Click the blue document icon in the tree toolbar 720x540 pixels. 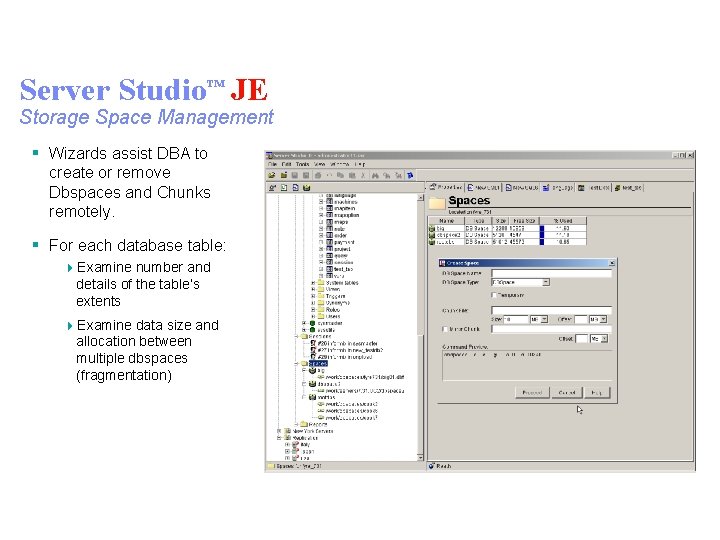pyautogui.click(x=295, y=187)
